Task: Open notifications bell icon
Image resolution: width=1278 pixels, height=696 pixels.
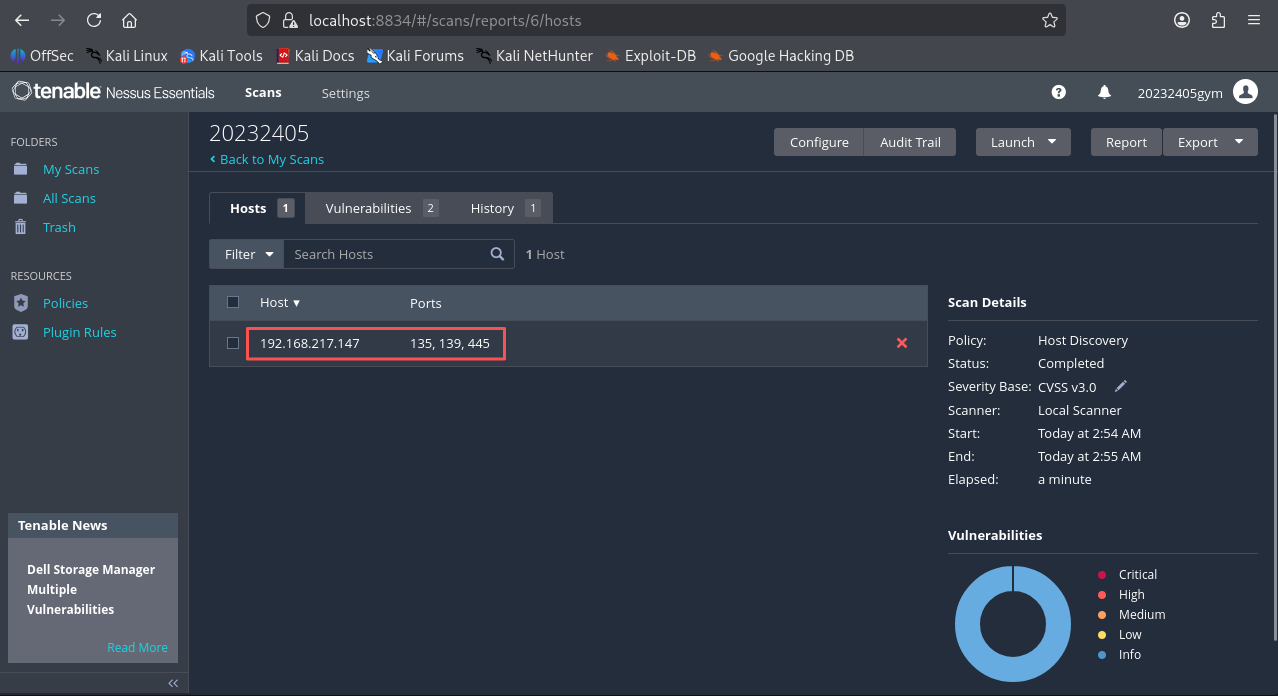Action: [1104, 92]
